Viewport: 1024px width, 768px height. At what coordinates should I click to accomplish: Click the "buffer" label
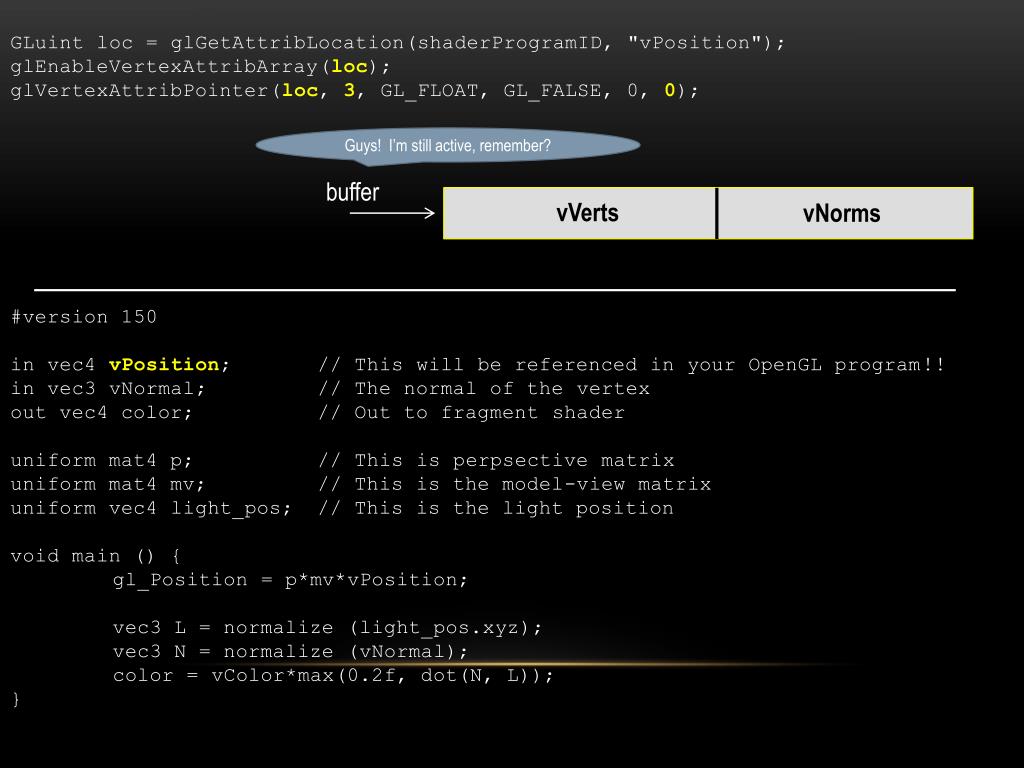352,192
